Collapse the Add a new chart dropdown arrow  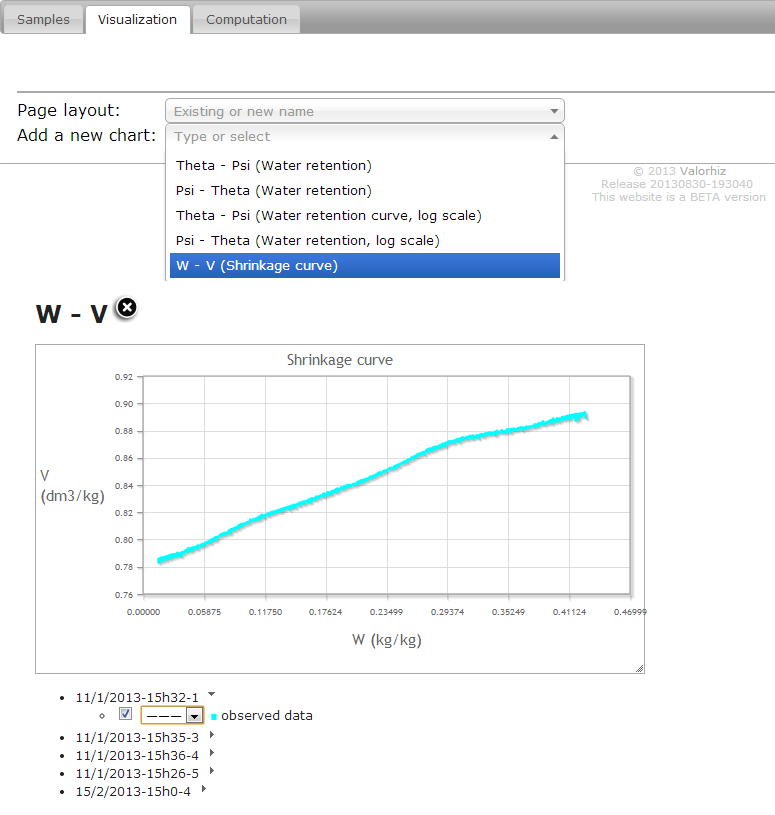click(x=554, y=137)
